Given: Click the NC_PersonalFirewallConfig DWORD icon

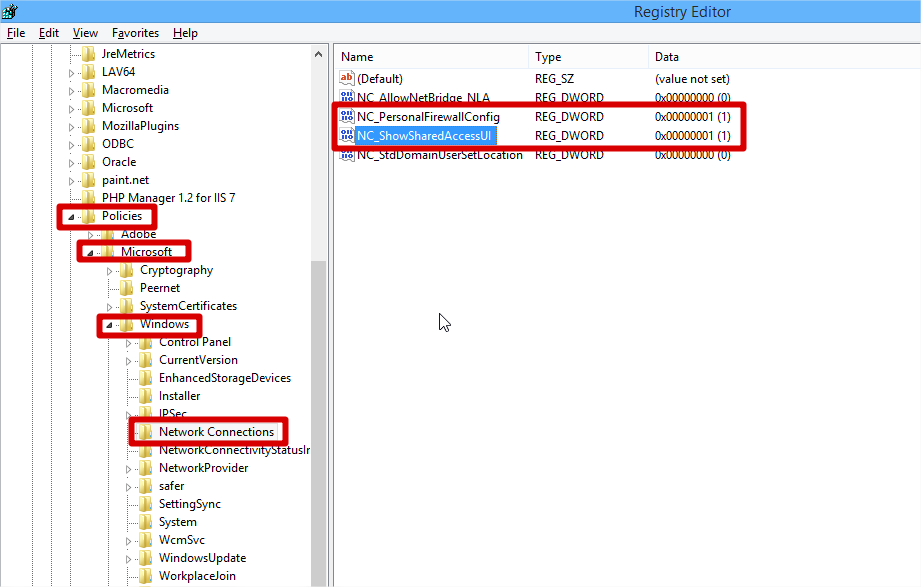Looking at the screenshot, I should tap(347, 117).
